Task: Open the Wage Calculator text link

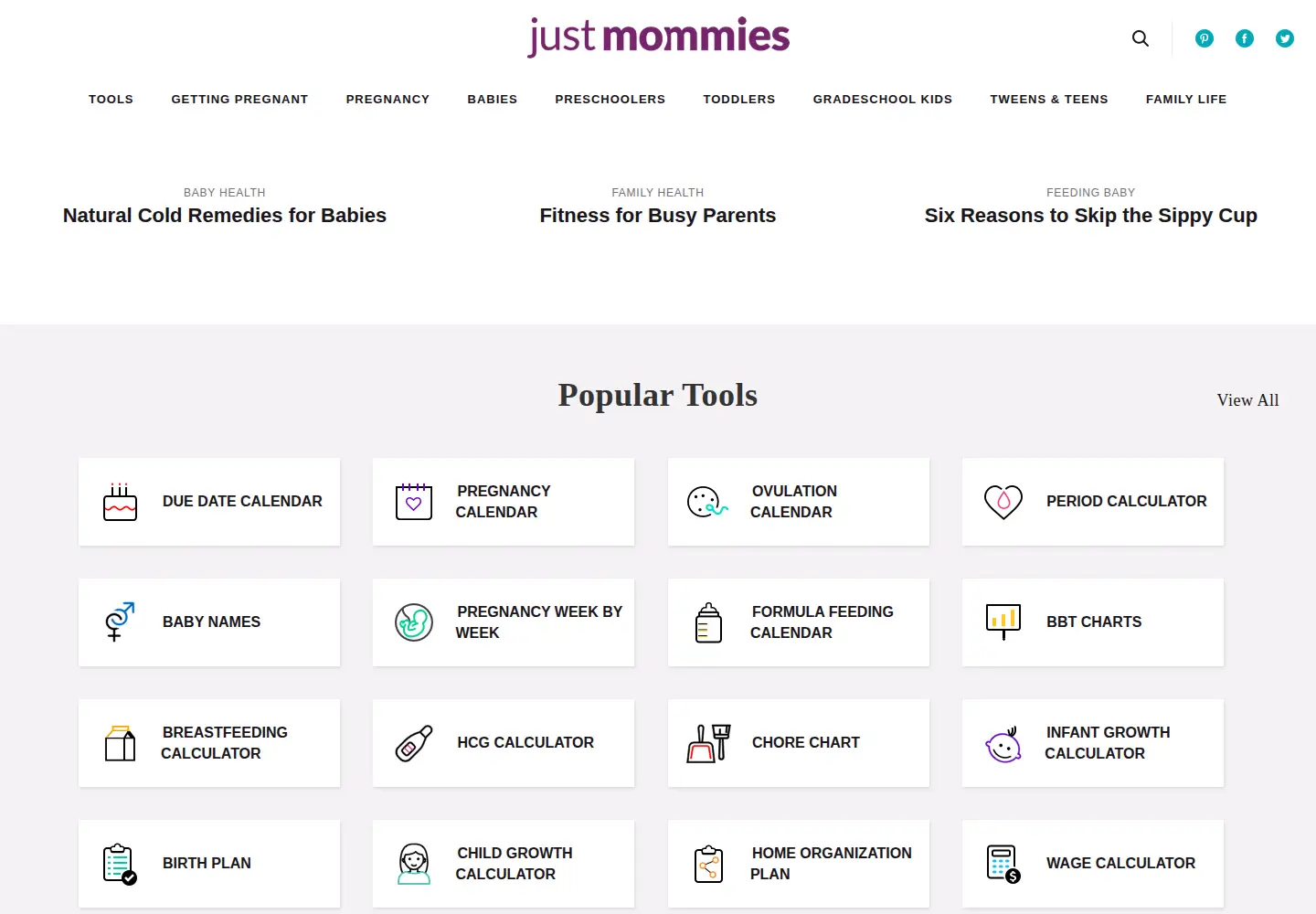Action: 1120,864
